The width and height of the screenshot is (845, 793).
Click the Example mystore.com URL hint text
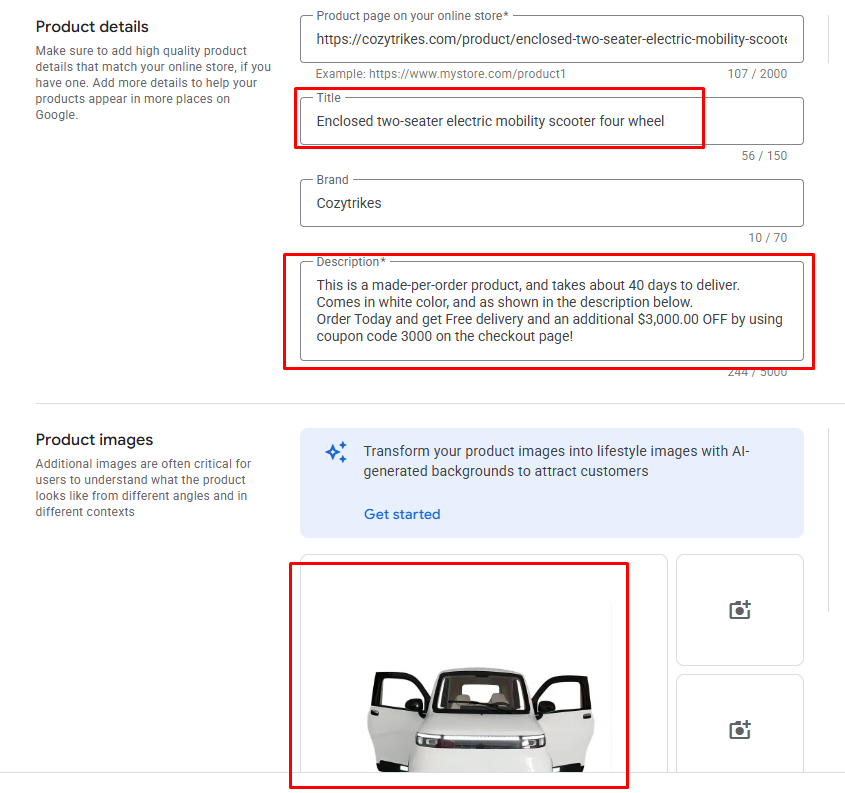click(x=440, y=74)
